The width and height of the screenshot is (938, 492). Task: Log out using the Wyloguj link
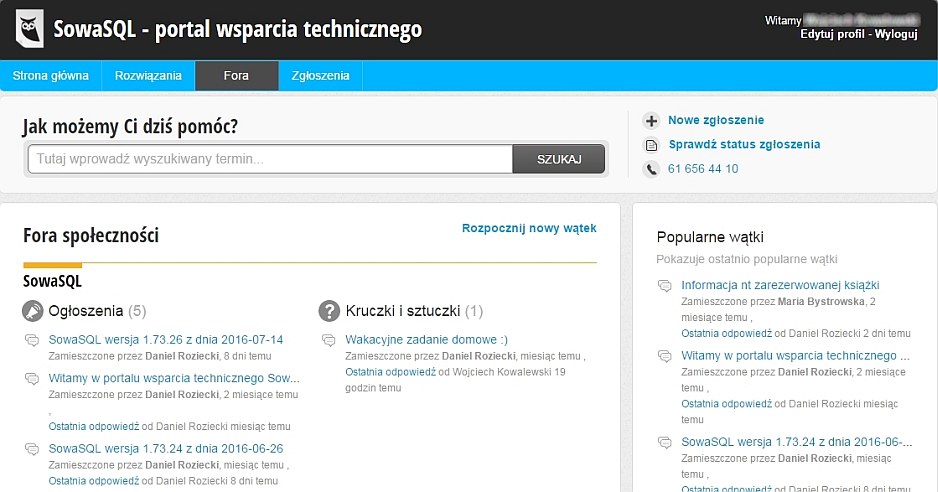click(896, 34)
